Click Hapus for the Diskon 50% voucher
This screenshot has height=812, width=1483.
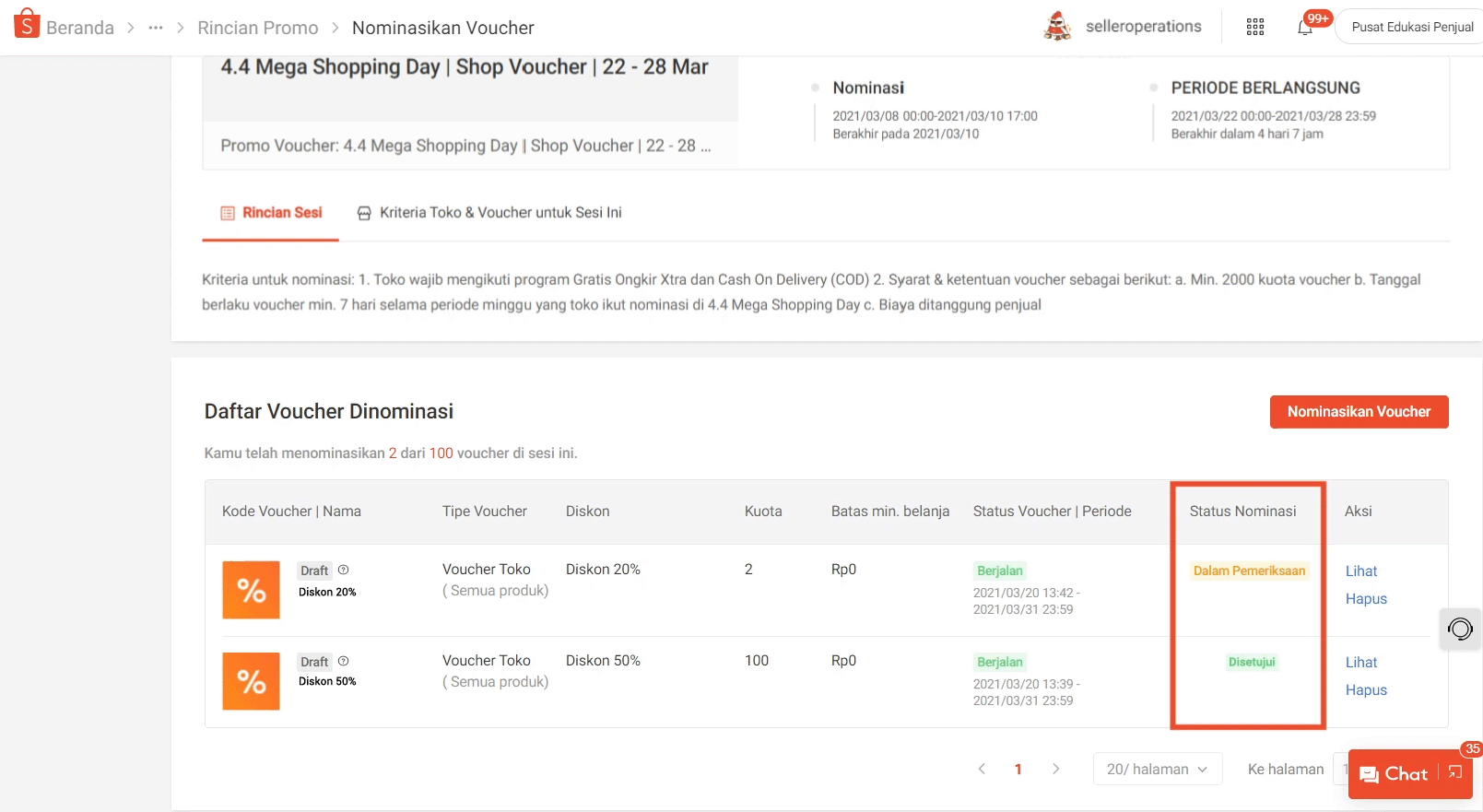[1365, 690]
